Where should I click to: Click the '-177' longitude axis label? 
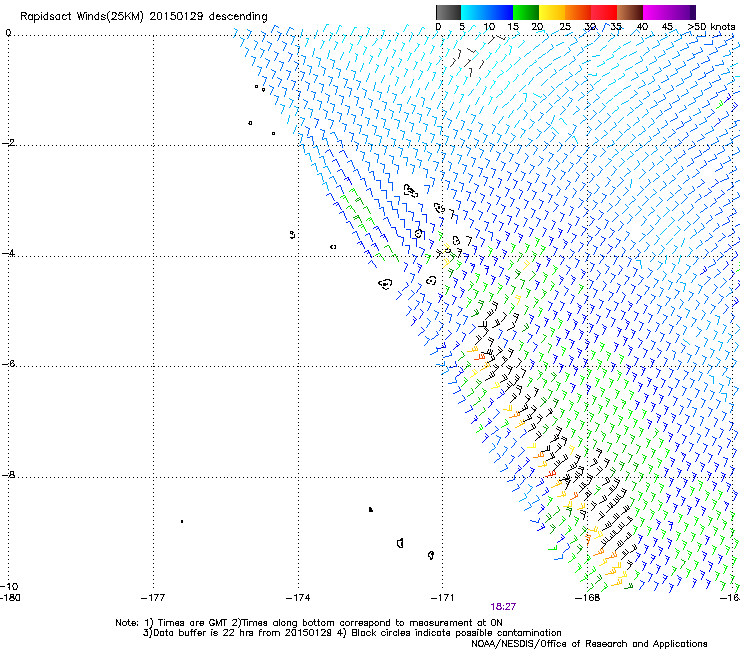coord(153,598)
